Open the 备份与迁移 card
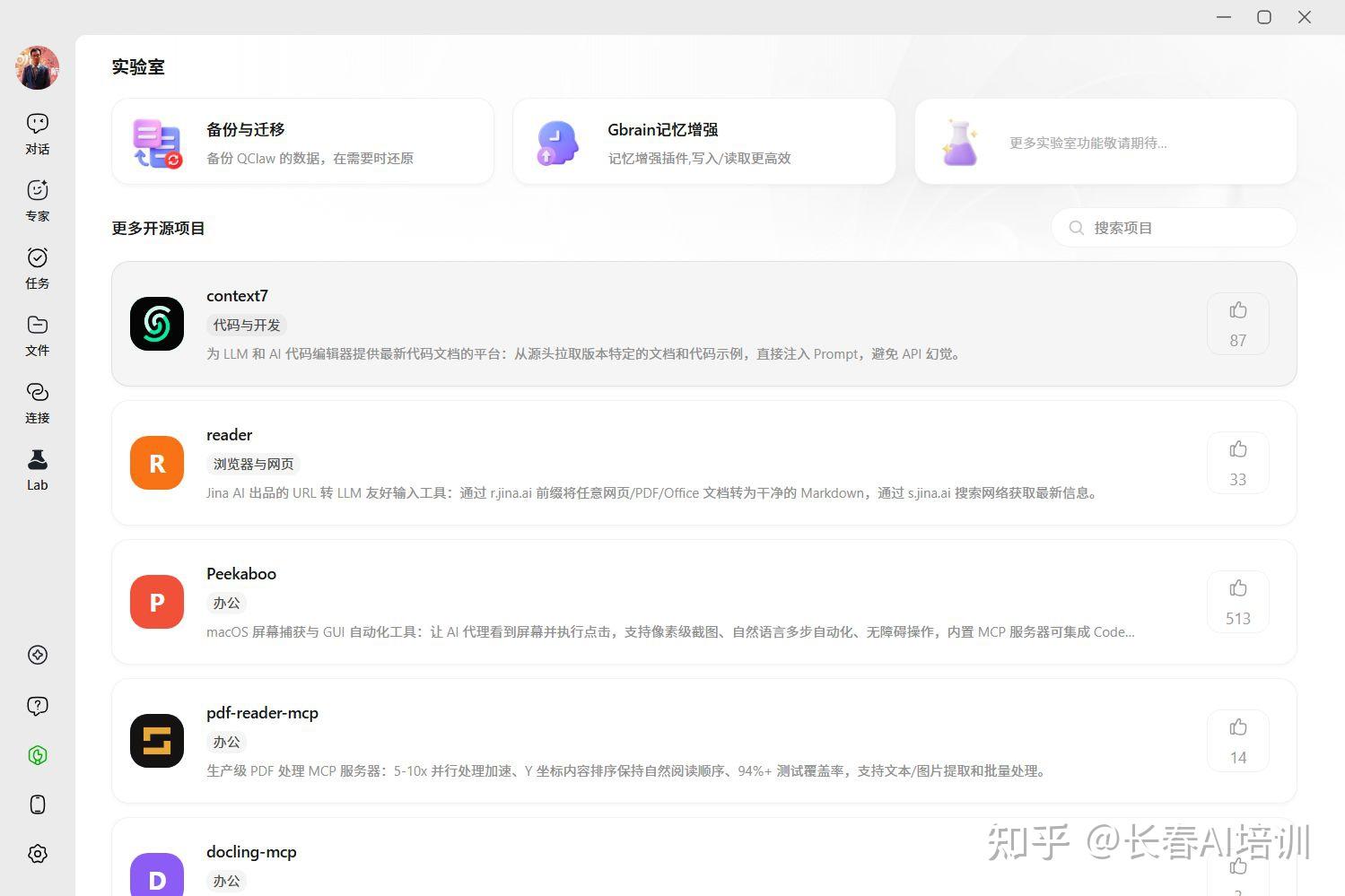 pos(302,142)
